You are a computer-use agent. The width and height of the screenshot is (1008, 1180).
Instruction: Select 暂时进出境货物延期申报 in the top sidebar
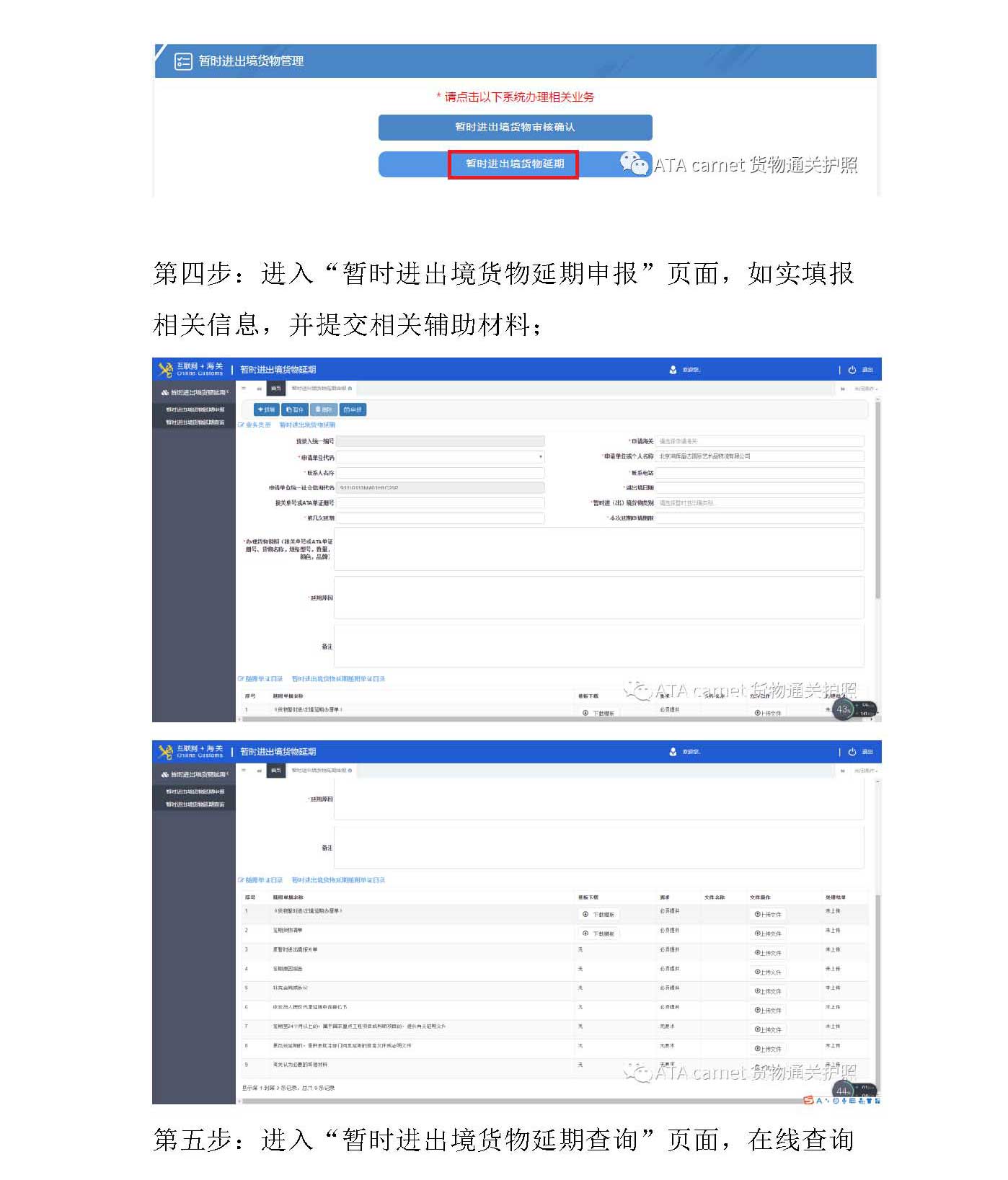pyautogui.click(x=195, y=409)
